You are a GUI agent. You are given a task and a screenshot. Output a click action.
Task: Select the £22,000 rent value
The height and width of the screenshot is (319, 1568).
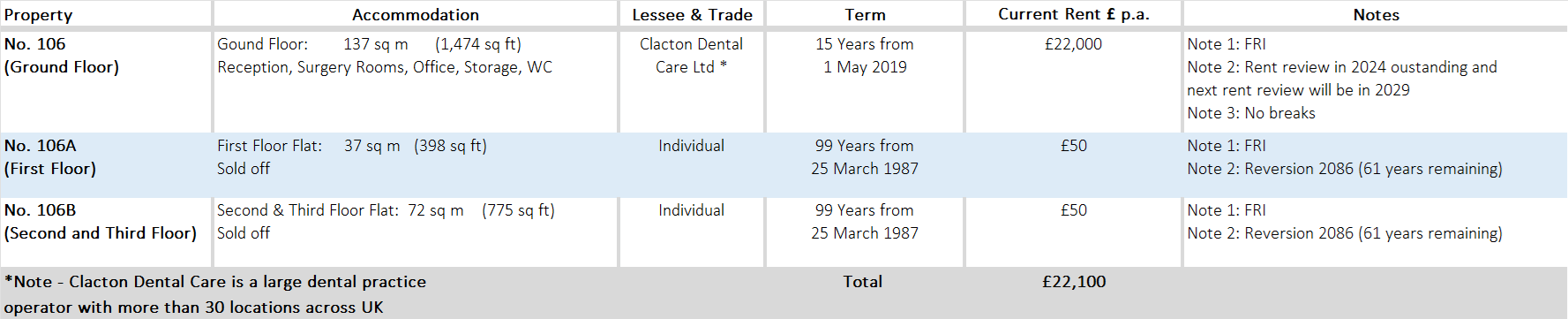1073,43
